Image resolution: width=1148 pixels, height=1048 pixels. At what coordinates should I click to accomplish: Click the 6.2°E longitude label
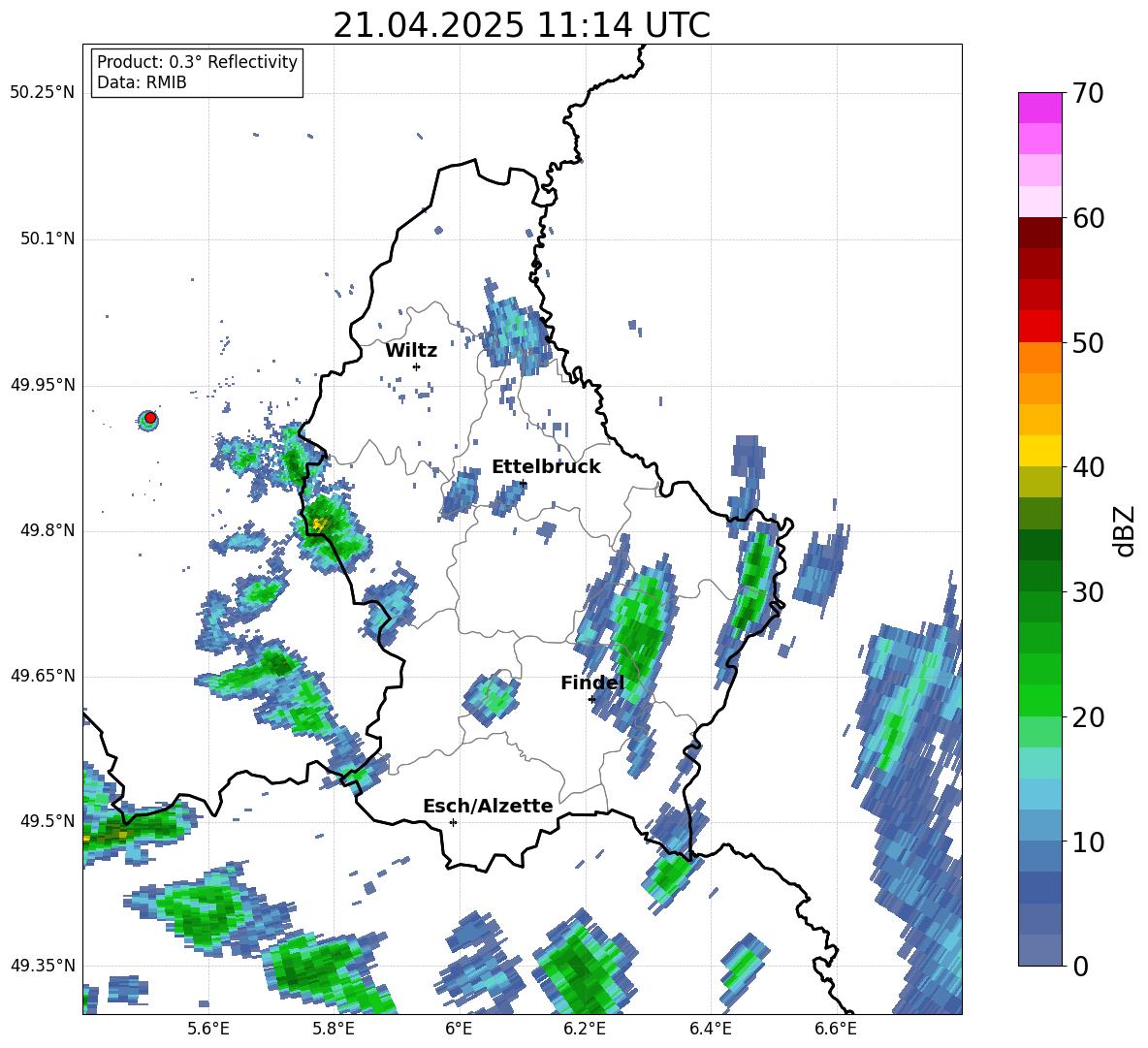point(585,1029)
